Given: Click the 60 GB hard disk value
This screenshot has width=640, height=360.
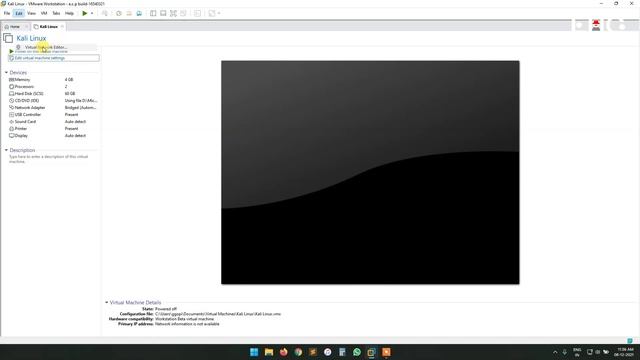Looking at the screenshot, I should pos(70,93).
